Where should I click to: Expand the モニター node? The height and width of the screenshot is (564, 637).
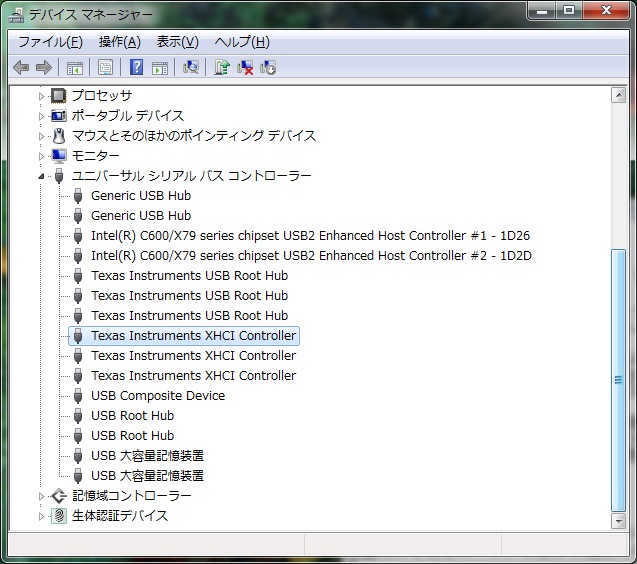(x=41, y=156)
